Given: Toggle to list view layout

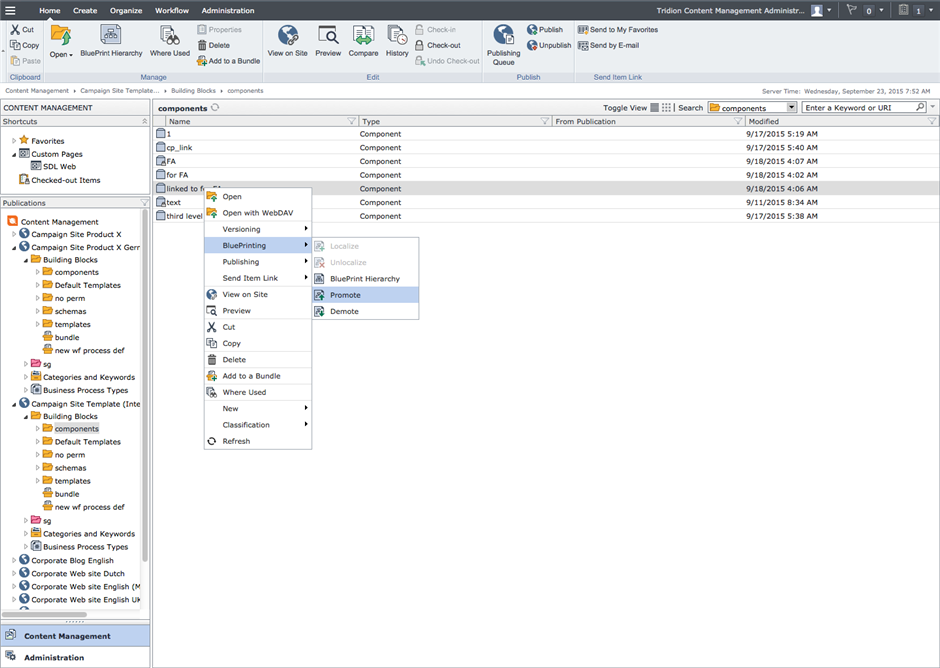Looking at the screenshot, I should click(655, 108).
